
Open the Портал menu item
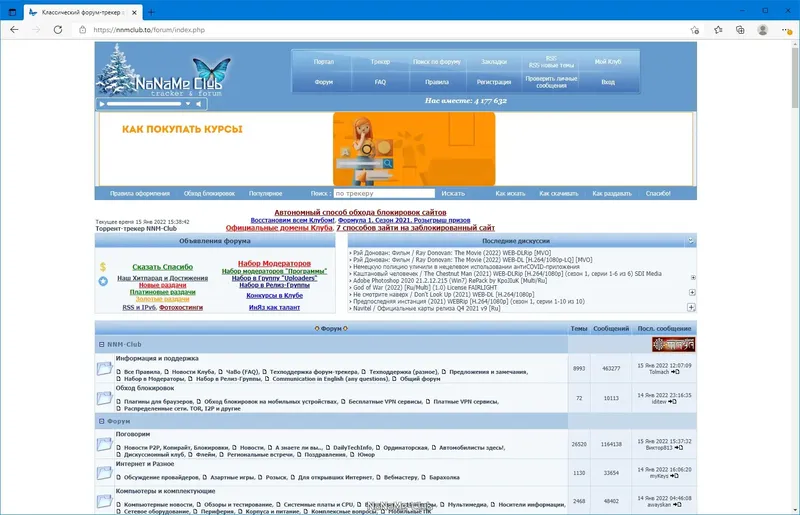click(x=323, y=62)
